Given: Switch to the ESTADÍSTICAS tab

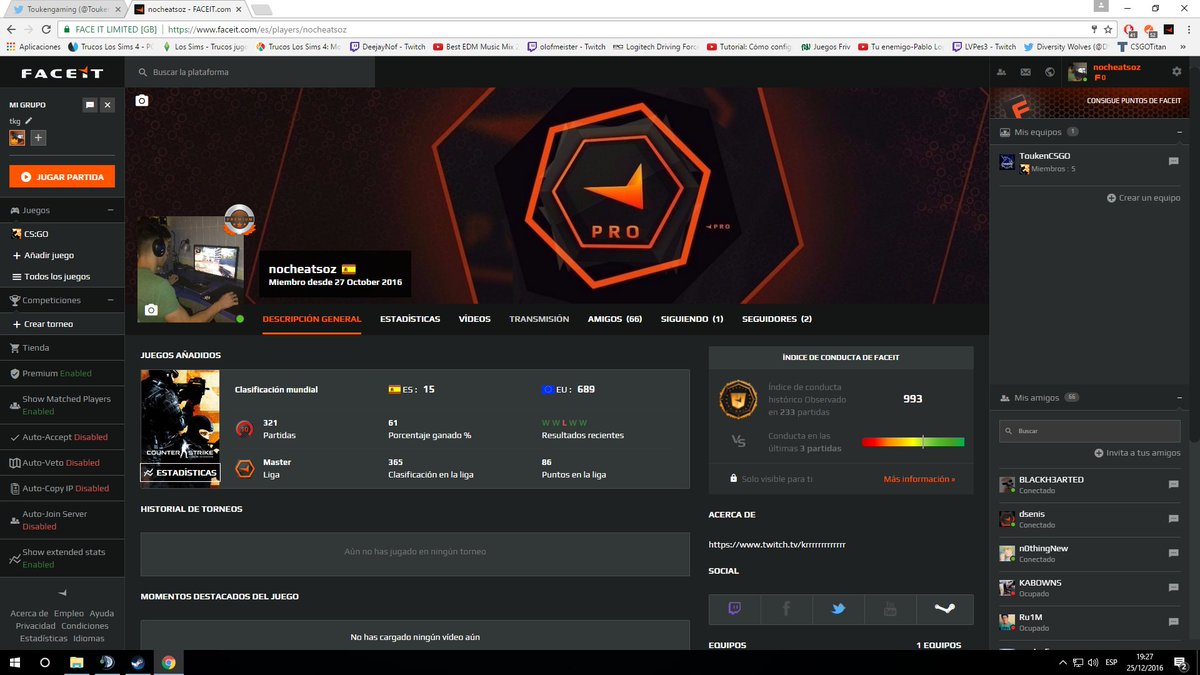Looking at the screenshot, I should (410, 319).
